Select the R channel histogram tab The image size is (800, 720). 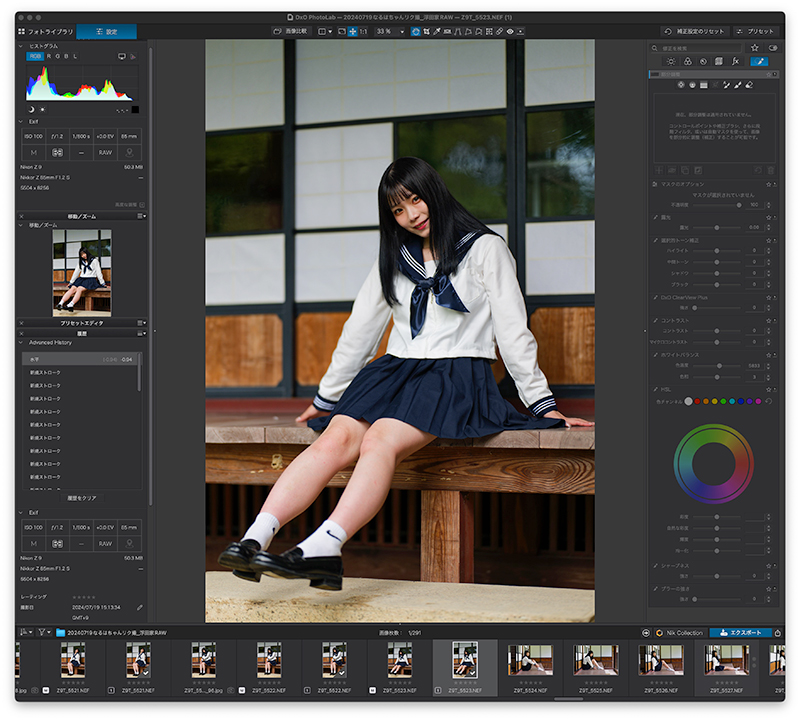pos(49,57)
